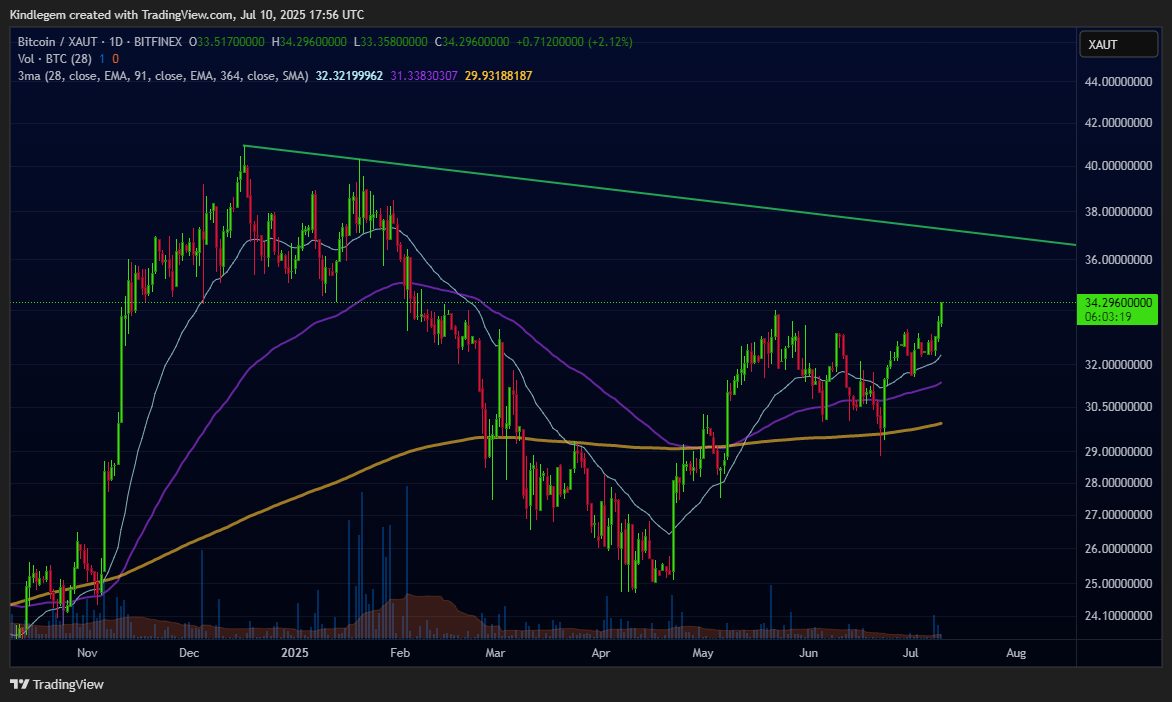Click the 30.50000000 price axis label
Viewport: 1172px width, 702px height.
(x=1118, y=407)
